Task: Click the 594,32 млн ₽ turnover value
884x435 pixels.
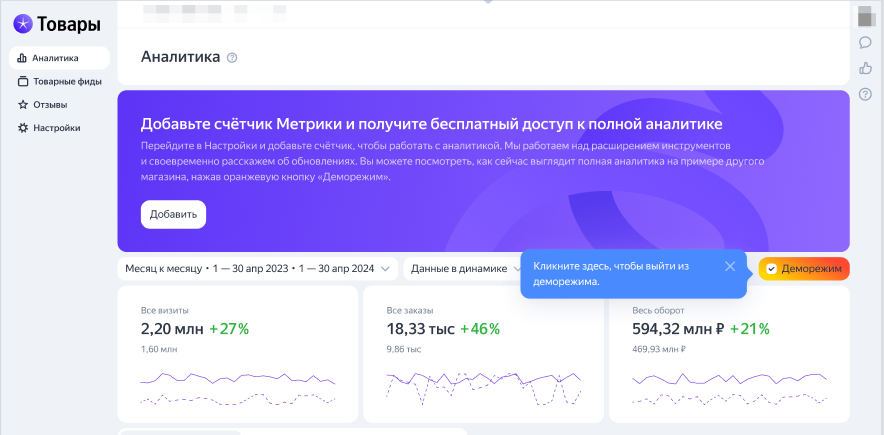Action: pos(678,329)
